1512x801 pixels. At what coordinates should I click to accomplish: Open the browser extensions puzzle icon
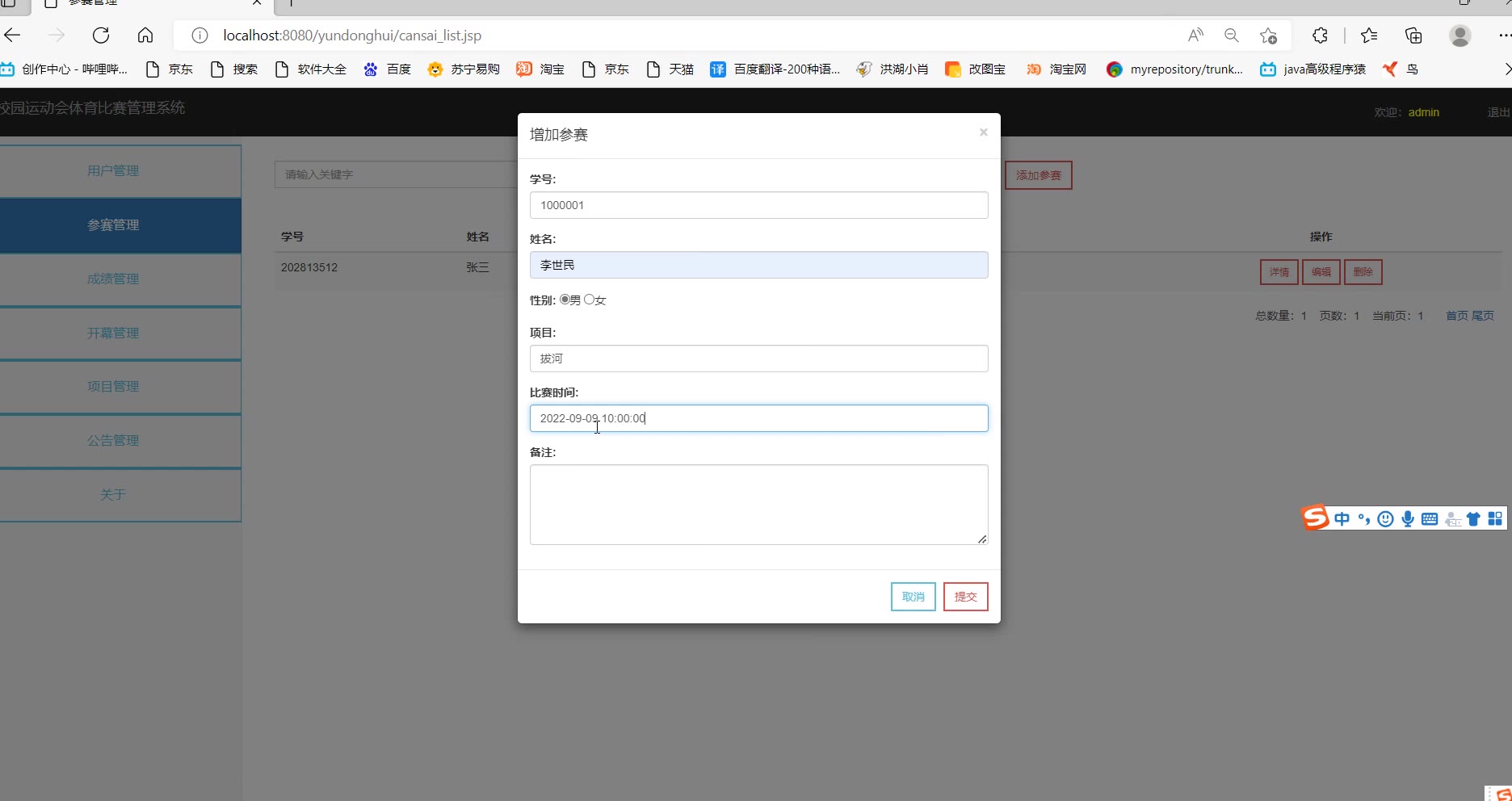pos(1320,36)
